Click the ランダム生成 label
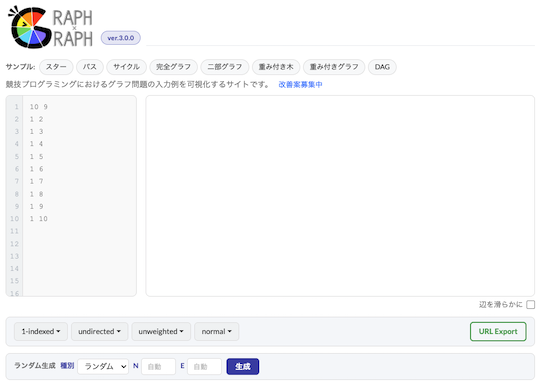540x385 pixels. point(35,366)
